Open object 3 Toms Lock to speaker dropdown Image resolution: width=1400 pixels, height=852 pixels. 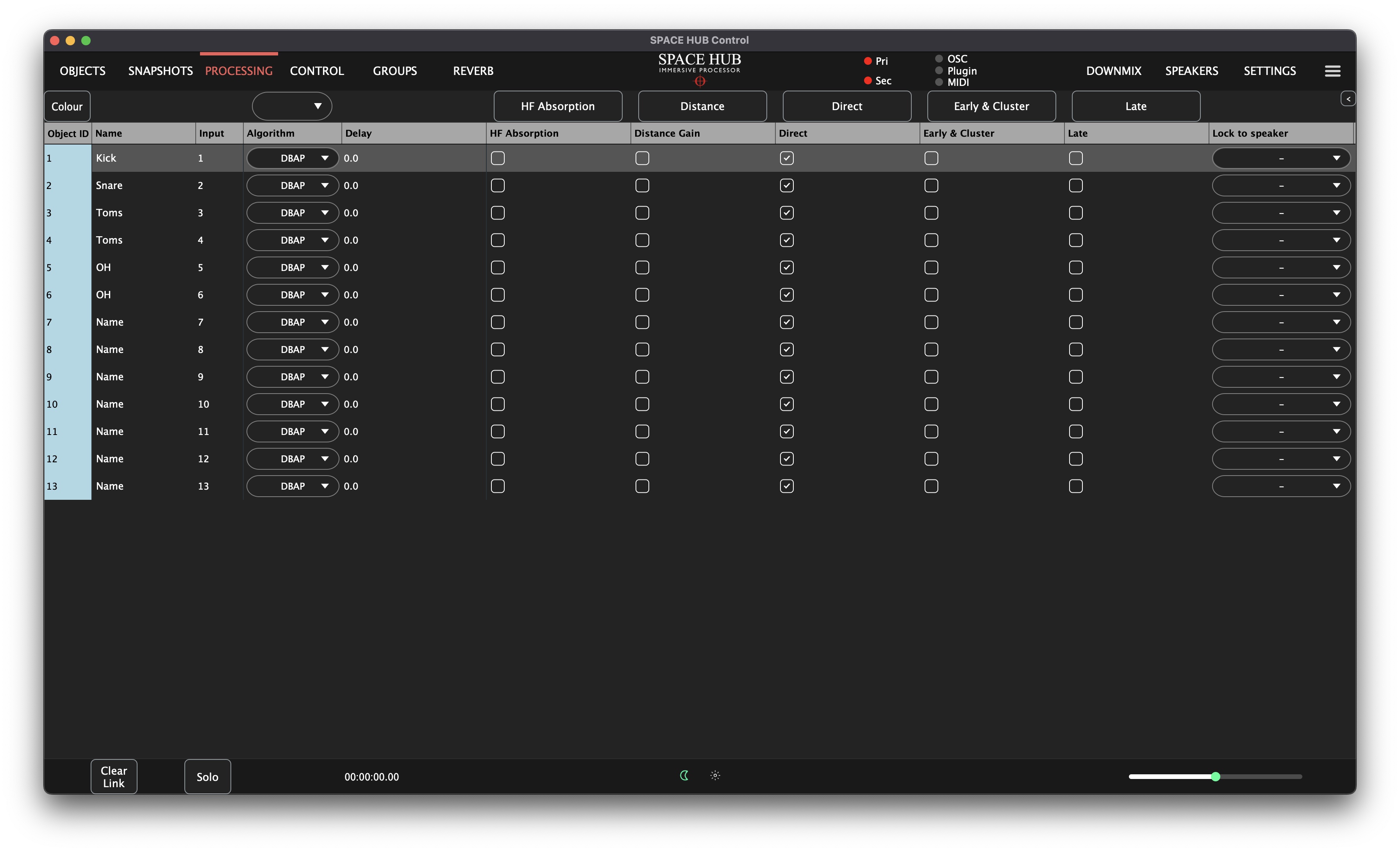click(x=1281, y=213)
